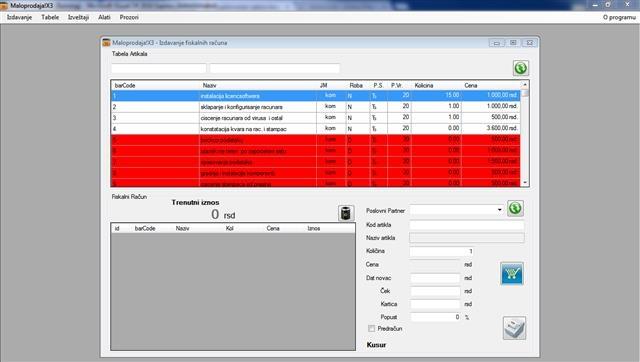Open the Poslovni Partner dropdown
640x362 pixels.
(x=500, y=210)
